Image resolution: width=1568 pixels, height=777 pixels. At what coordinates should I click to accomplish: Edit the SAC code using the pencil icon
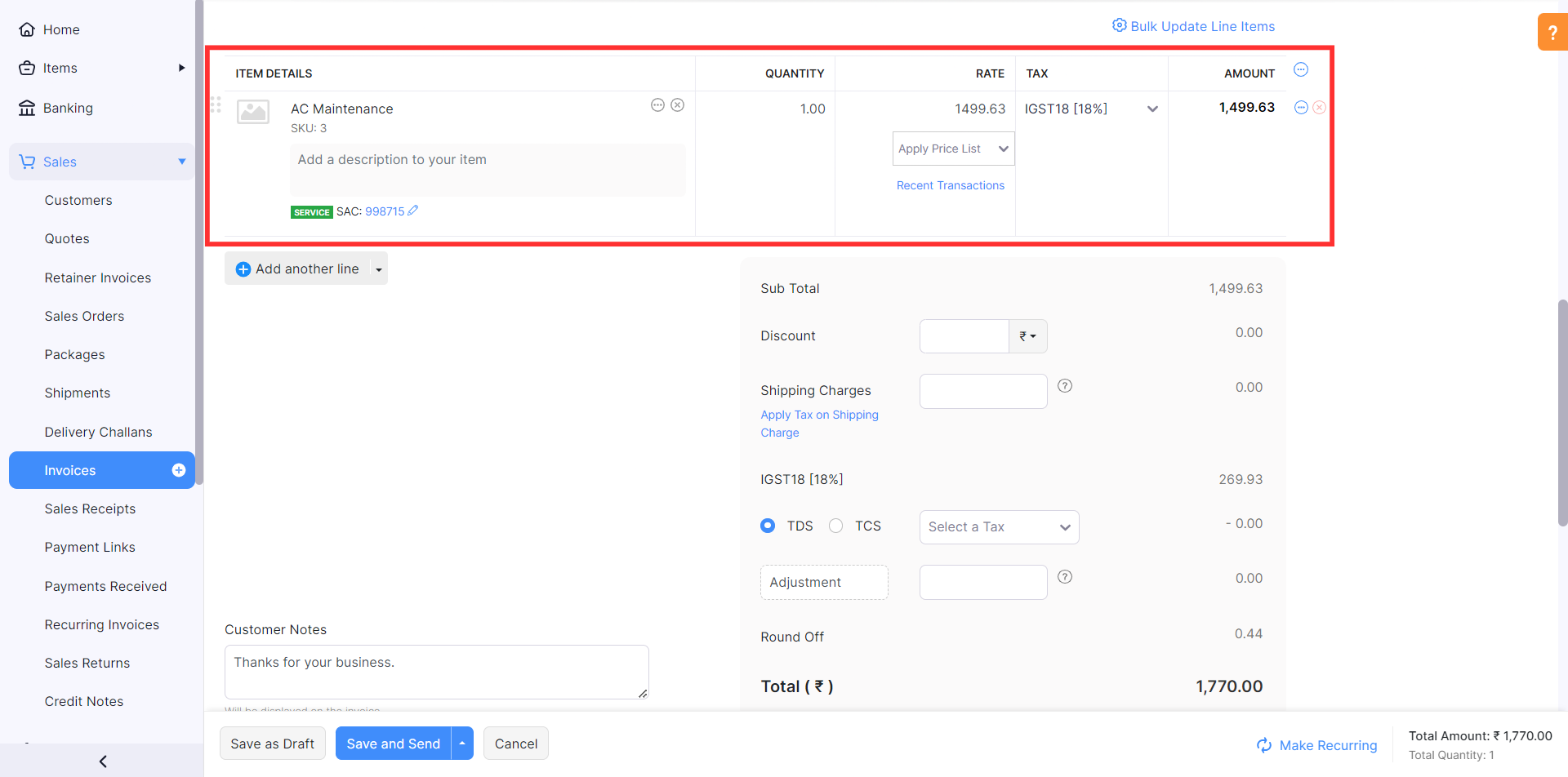tap(414, 211)
